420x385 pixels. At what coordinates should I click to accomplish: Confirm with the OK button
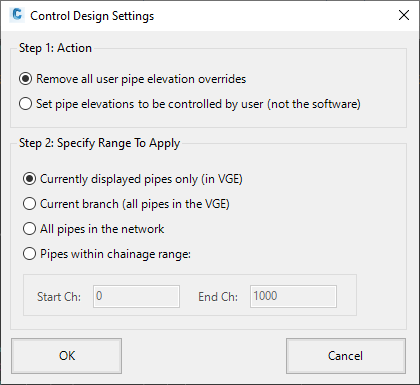click(67, 356)
